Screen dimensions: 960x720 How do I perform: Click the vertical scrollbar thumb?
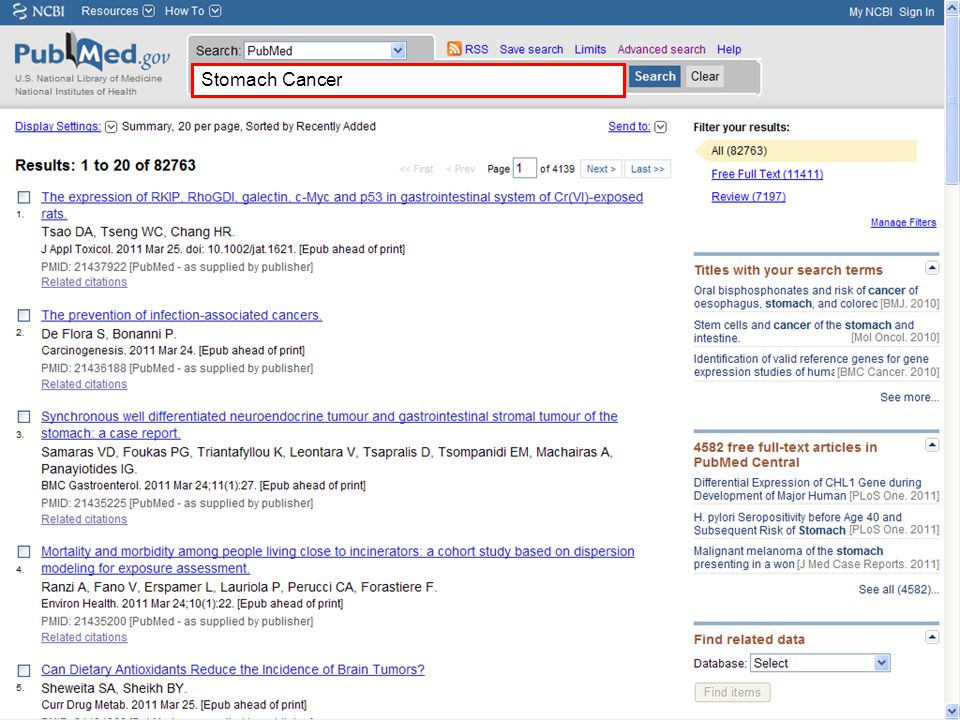(952, 99)
